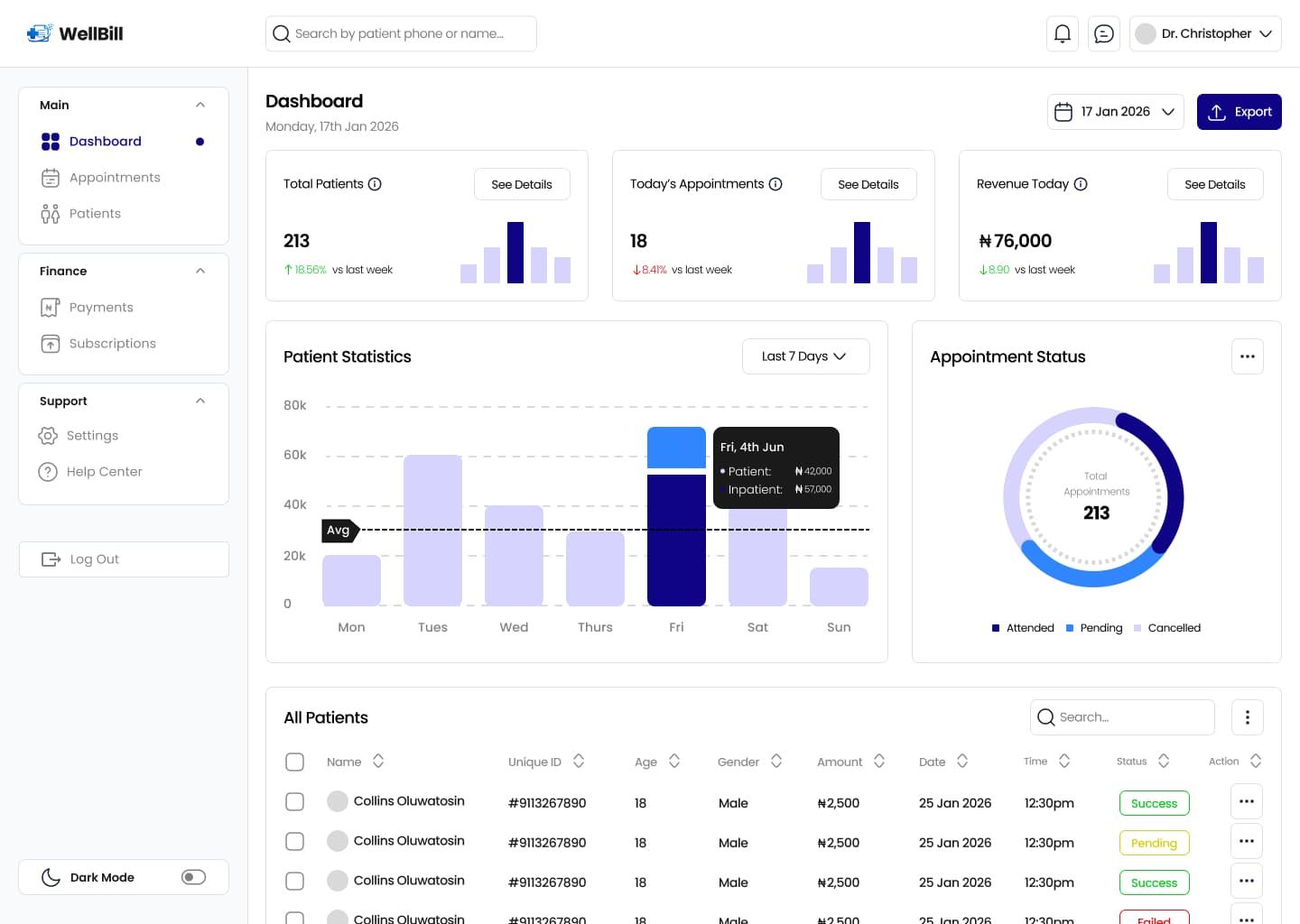1300x924 pixels.
Task: Check the Pending row's checkbox
Action: 294,841
